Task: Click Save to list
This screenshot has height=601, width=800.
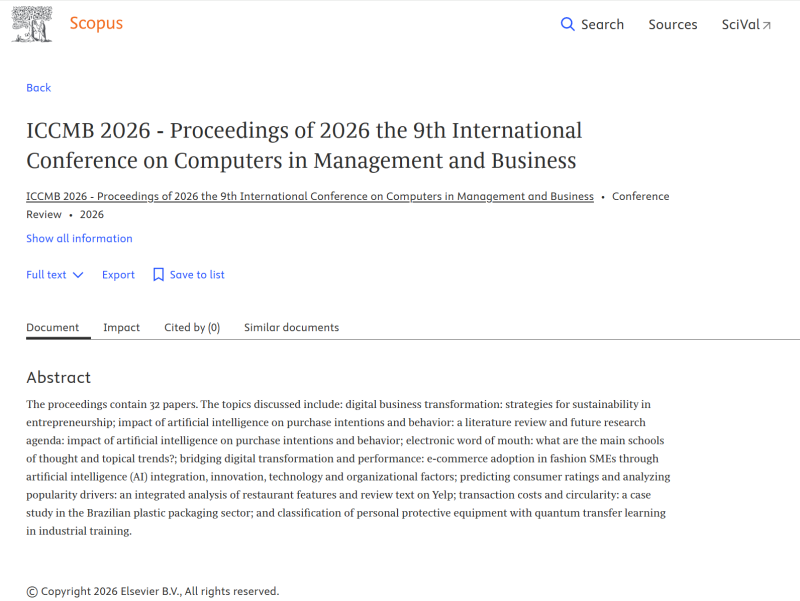Action: (197, 274)
